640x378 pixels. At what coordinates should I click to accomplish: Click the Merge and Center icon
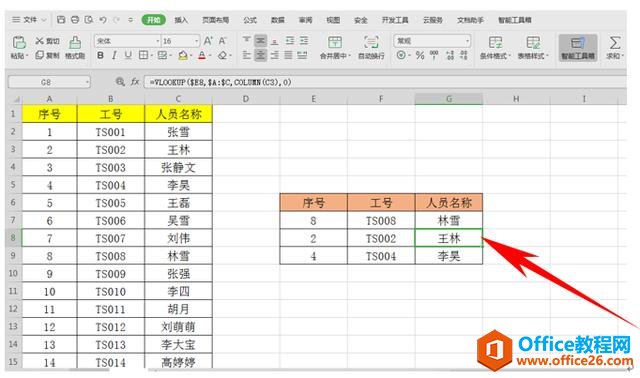[x=335, y=42]
